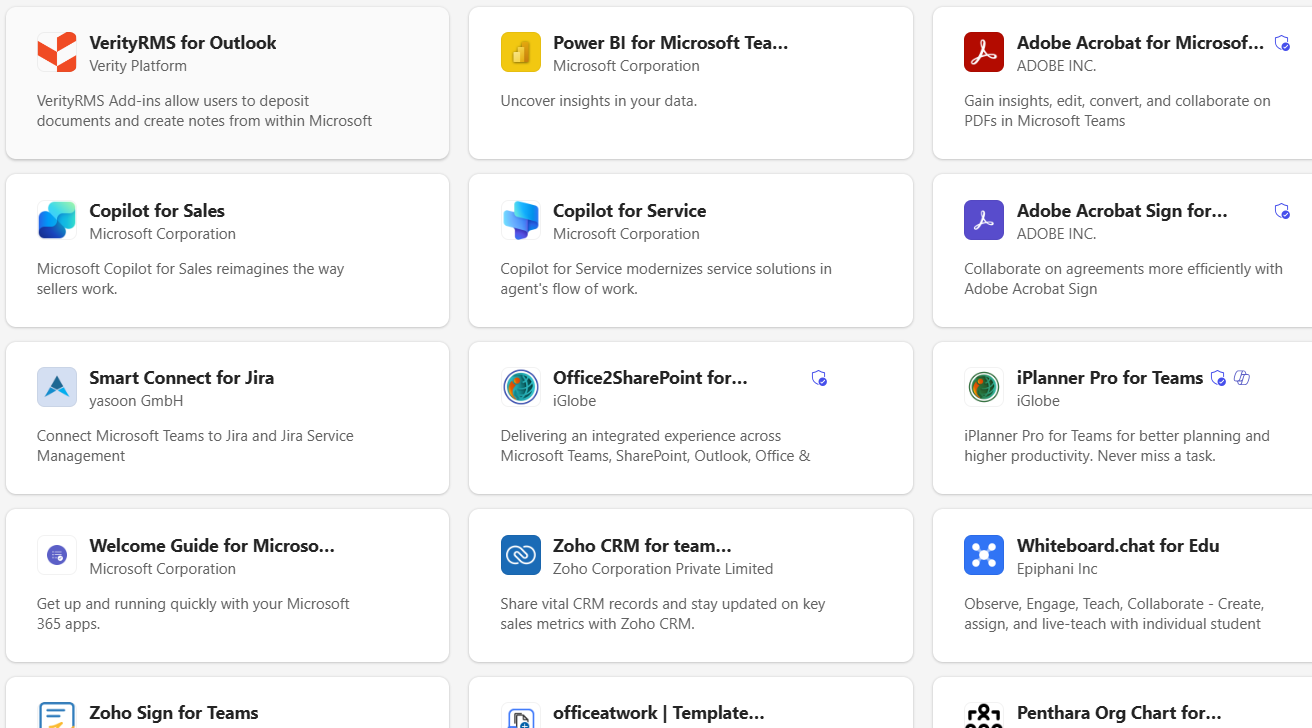Click publisher text Verity Platform
Viewport: 1312px width, 728px height.
[138, 66]
